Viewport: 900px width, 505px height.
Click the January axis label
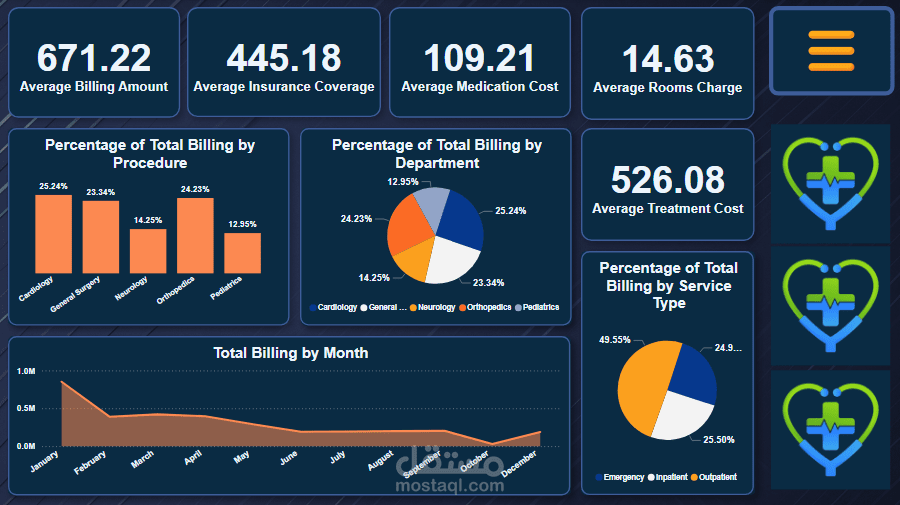[44, 461]
